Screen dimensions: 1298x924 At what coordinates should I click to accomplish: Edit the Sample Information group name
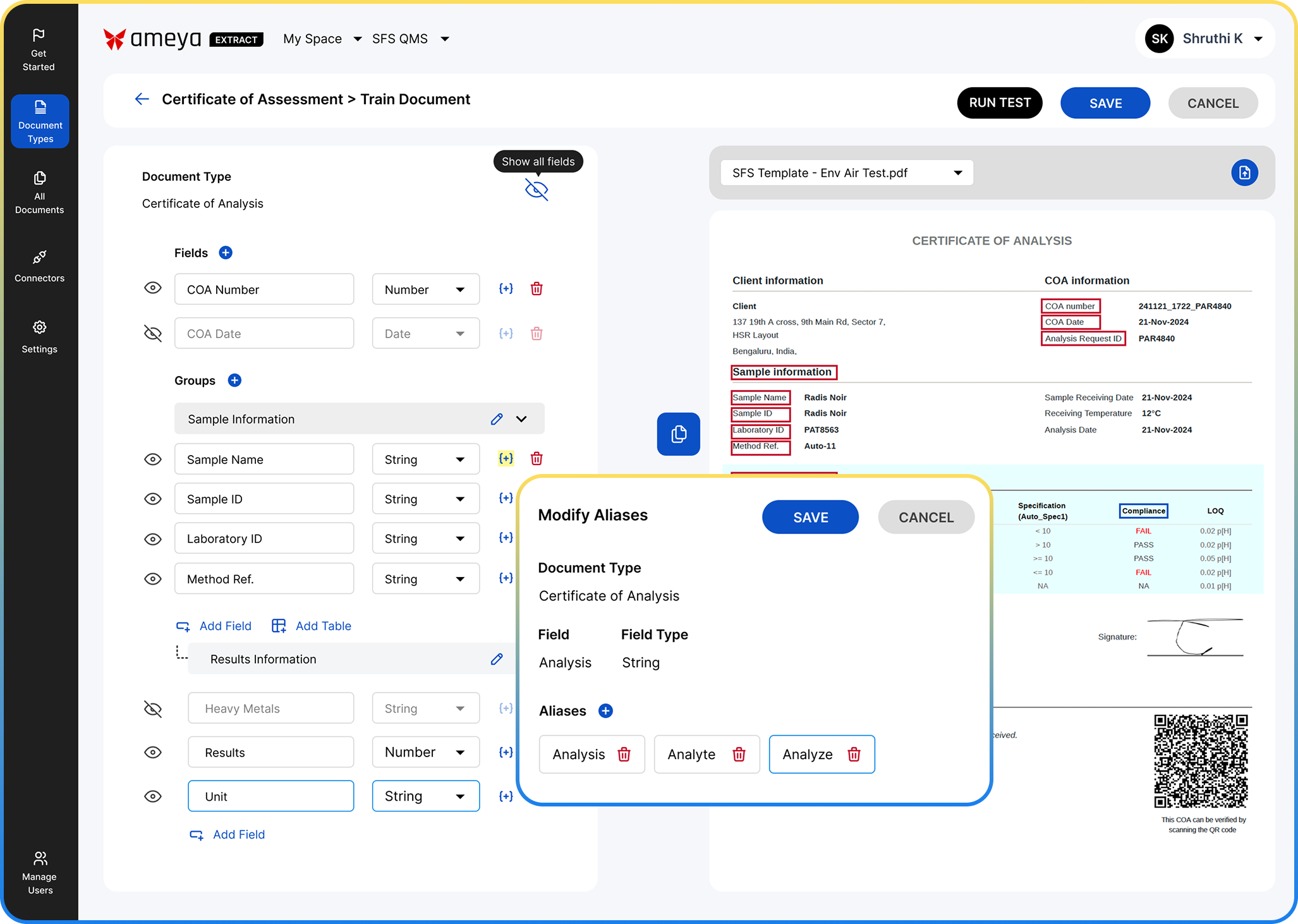[x=497, y=419]
